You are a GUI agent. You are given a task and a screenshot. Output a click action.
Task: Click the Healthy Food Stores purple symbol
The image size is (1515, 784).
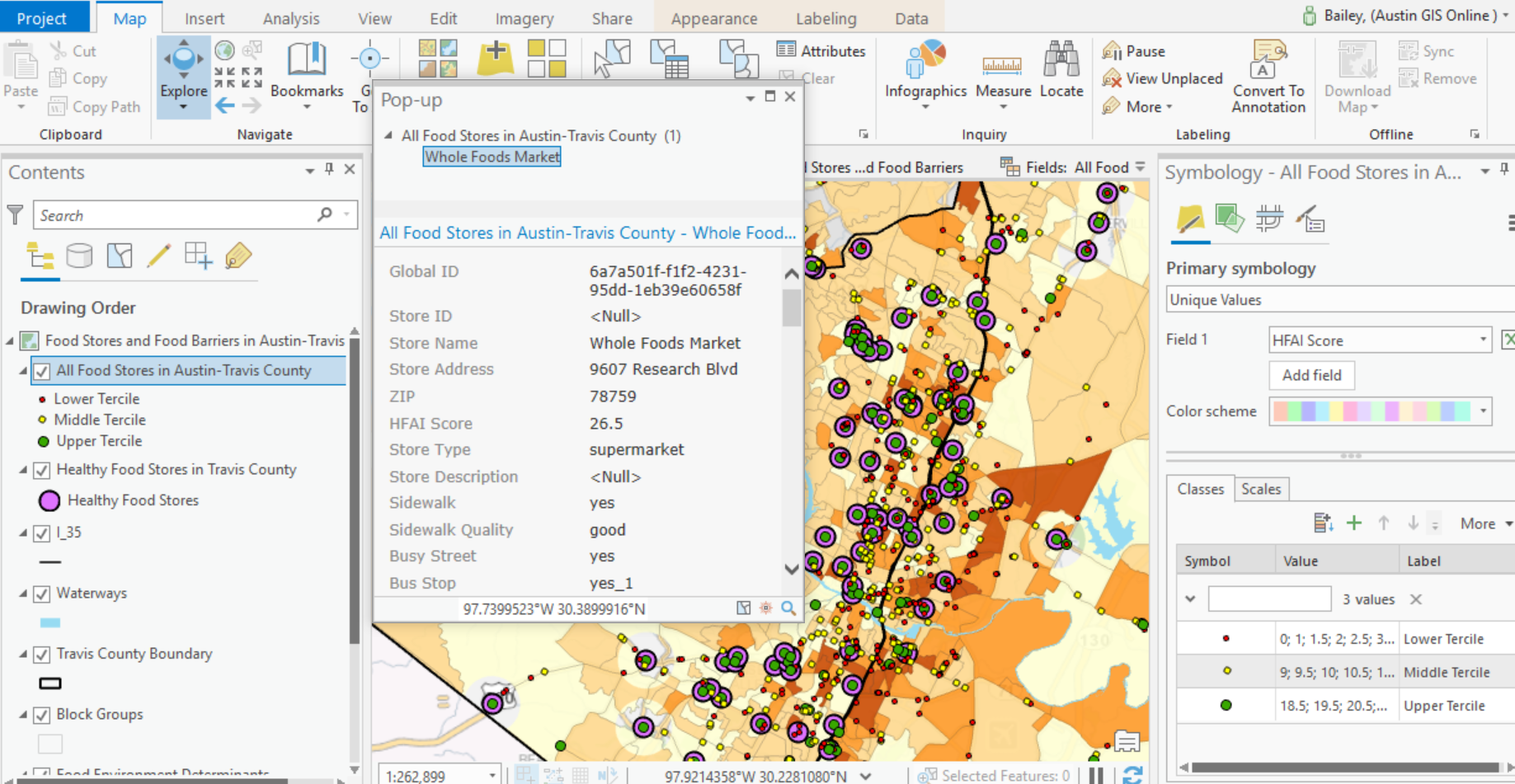pyautogui.click(x=49, y=500)
